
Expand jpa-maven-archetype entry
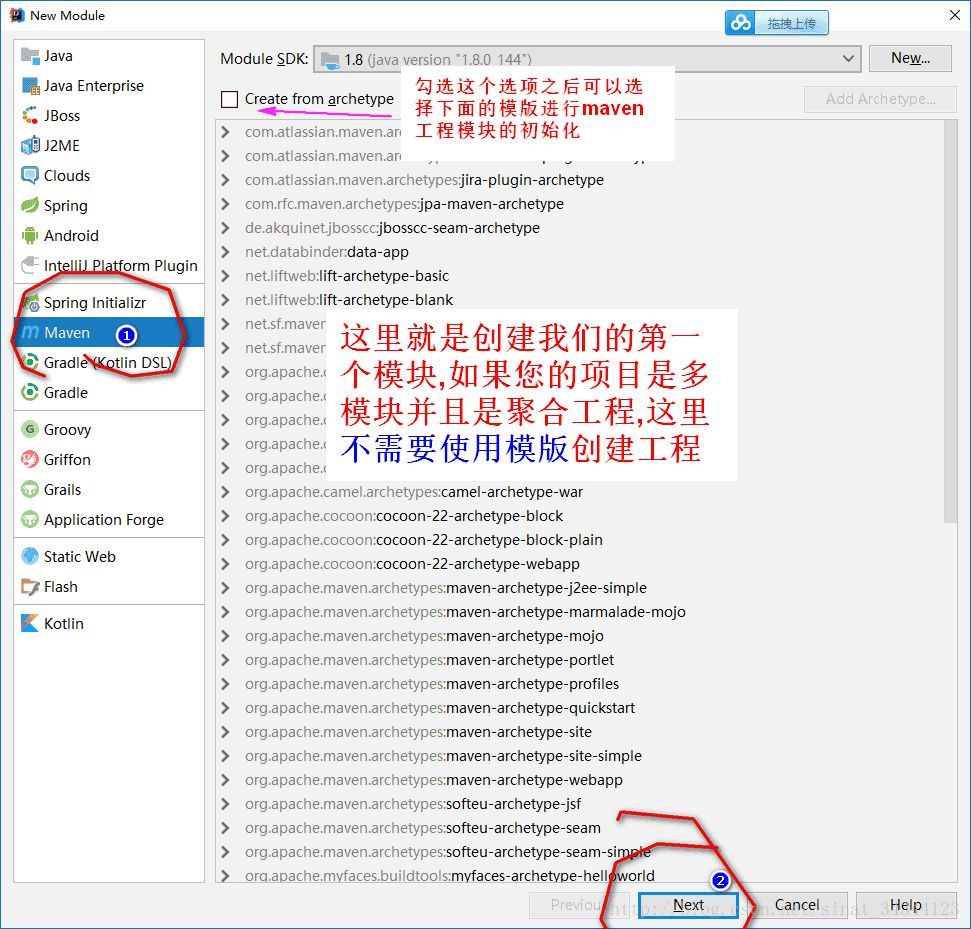[x=225, y=204]
